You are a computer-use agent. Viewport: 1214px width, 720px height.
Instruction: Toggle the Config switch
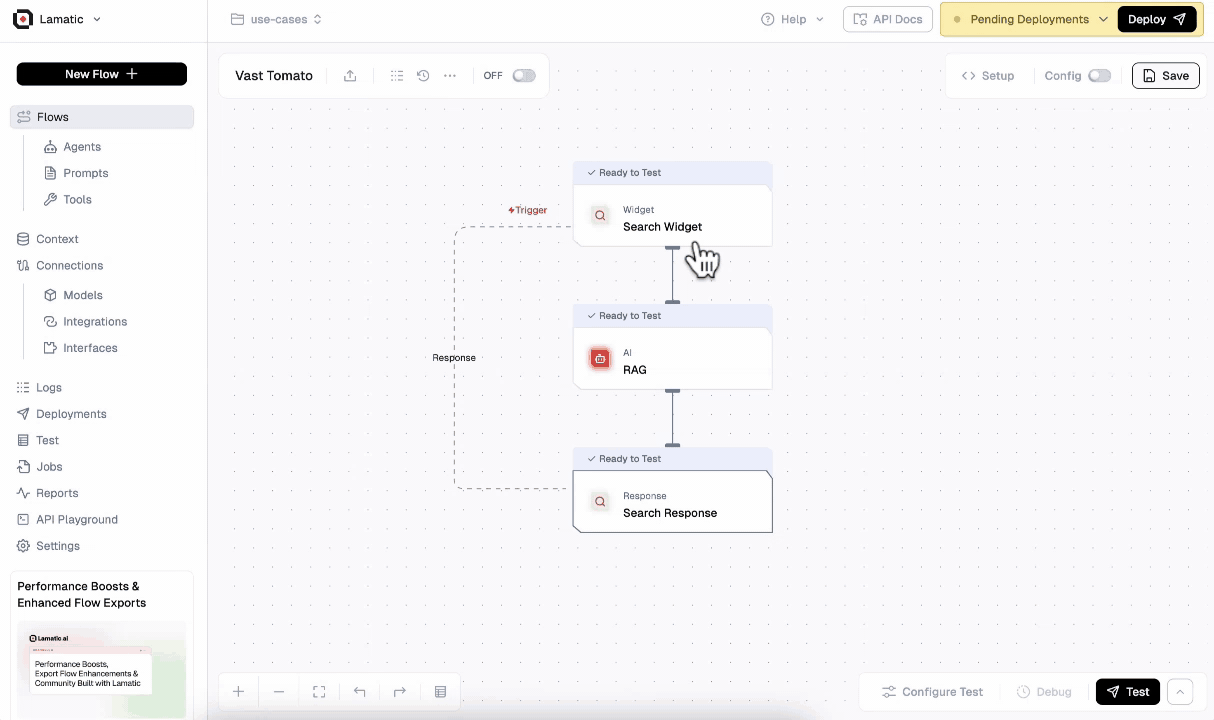point(1099,76)
